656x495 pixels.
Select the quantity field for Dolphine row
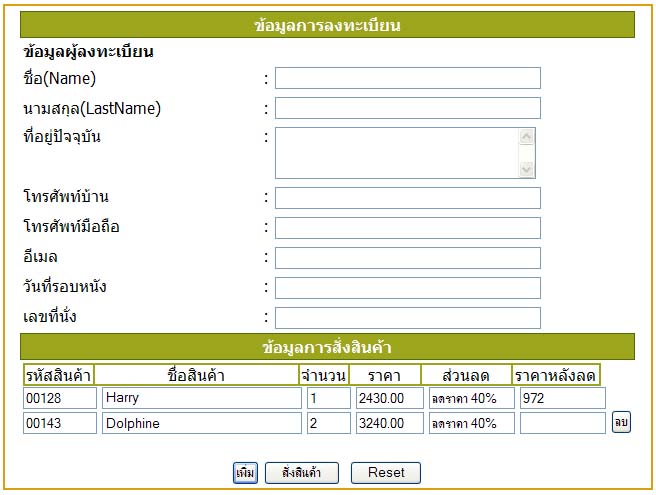point(327,423)
